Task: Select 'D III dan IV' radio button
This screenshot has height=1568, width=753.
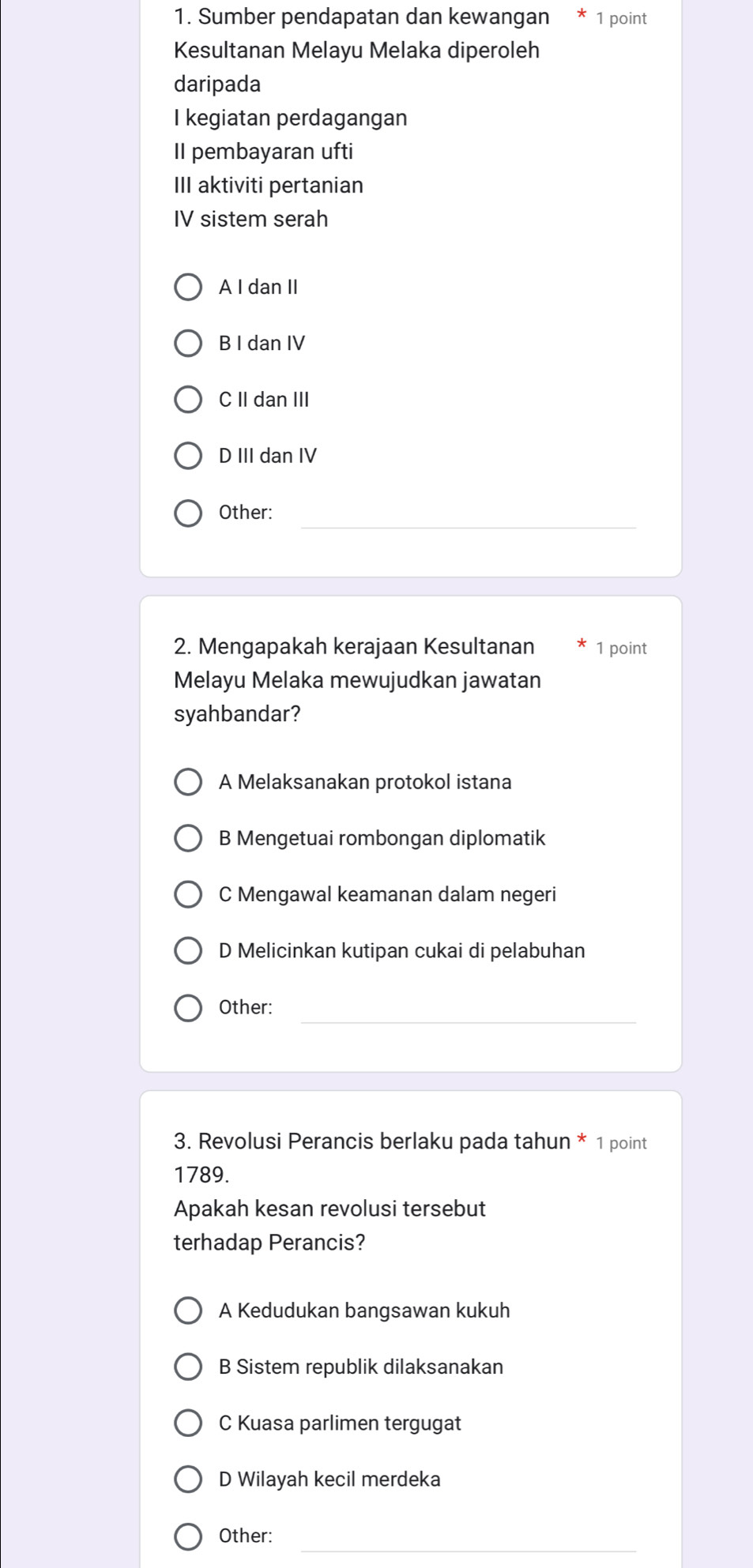Action: pyautogui.click(x=188, y=456)
